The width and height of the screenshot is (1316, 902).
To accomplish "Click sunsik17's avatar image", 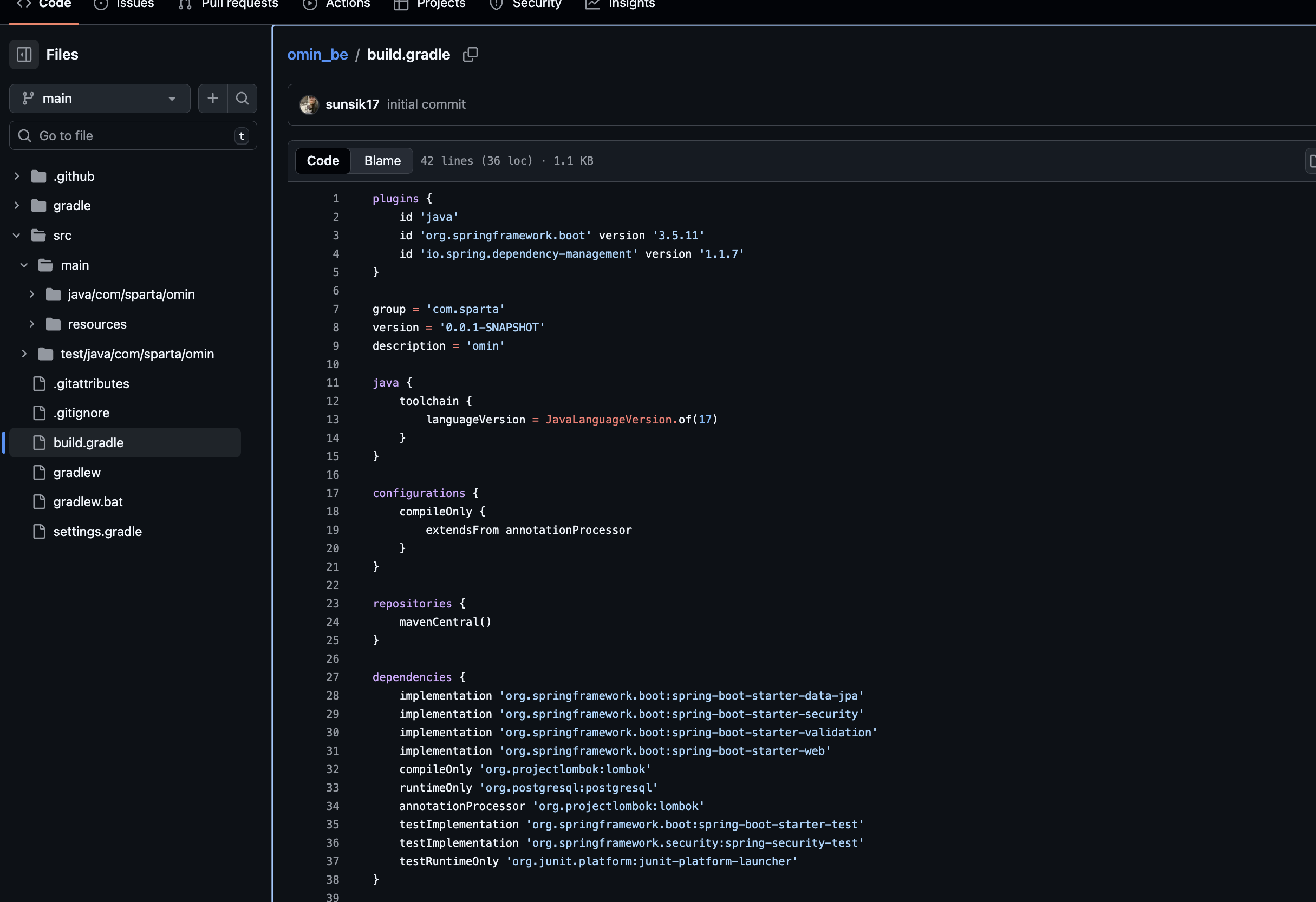I will [x=309, y=104].
